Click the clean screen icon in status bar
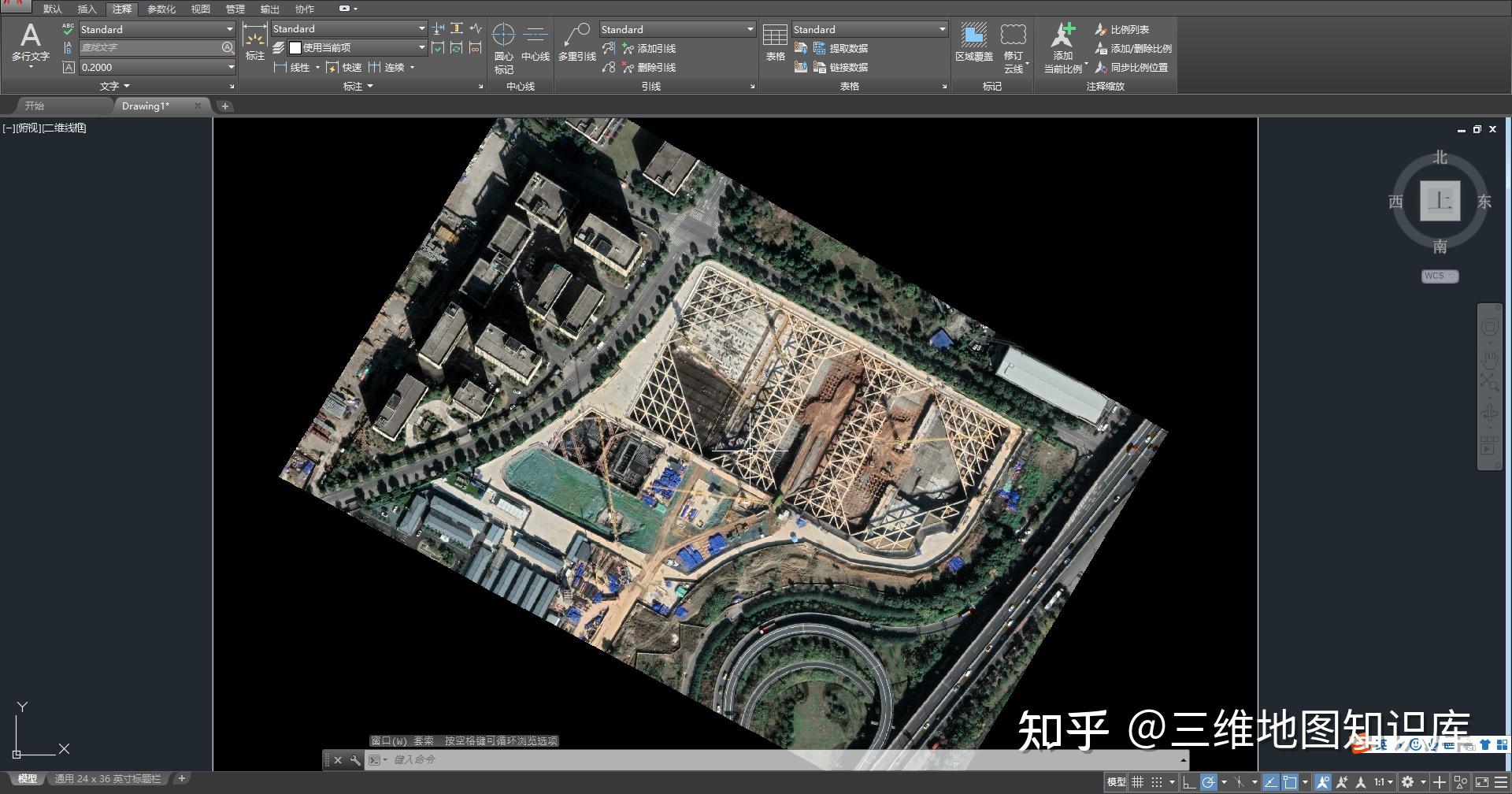This screenshot has height=794, width=1512. coord(1481,782)
